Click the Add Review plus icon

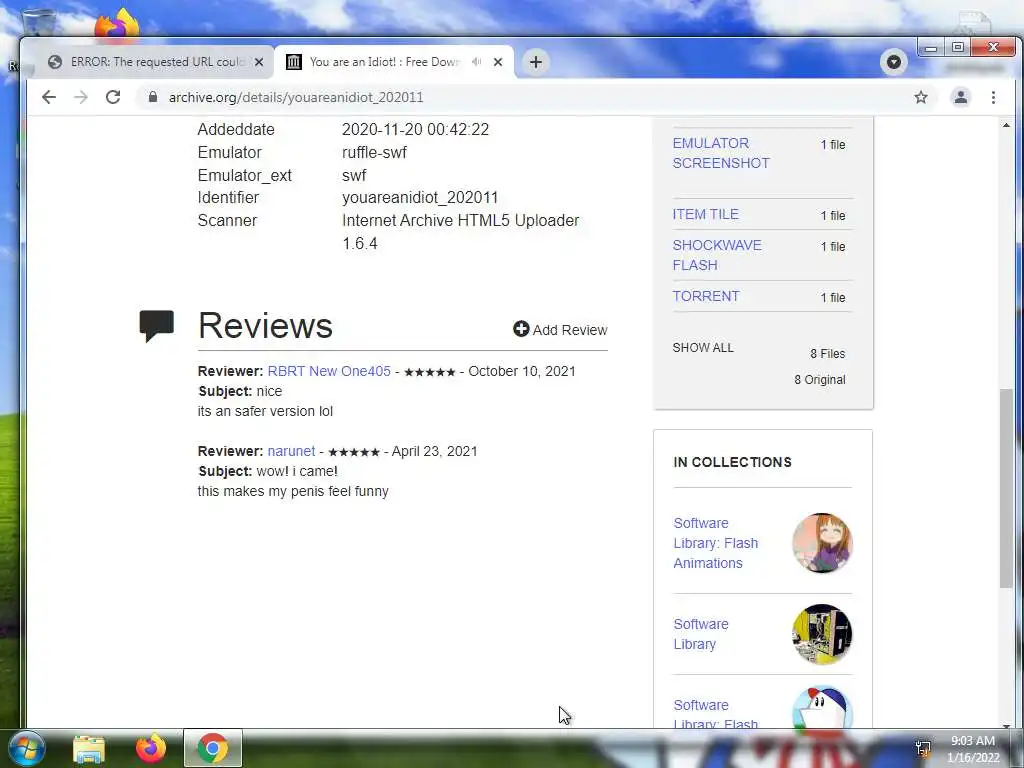[520, 329]
